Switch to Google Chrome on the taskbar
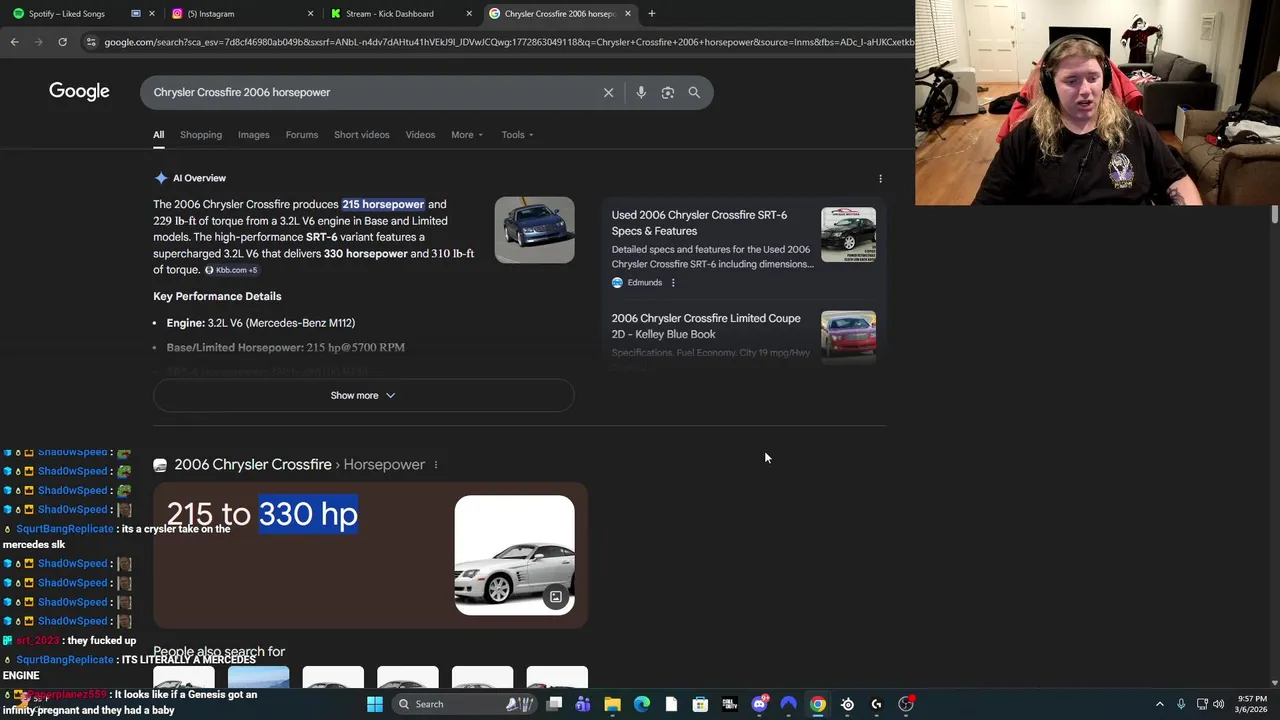The width and height of the screenshot is (1280, 720). click(818, 704)
